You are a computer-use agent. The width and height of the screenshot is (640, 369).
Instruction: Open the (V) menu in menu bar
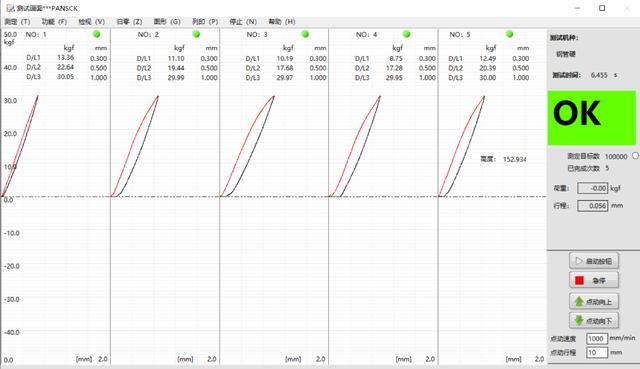pyautogui.click(x=92, y=22)
